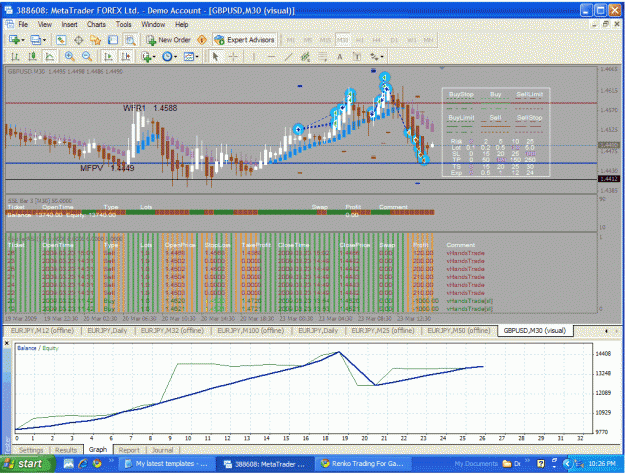Open the tester Report tab
The width and height of the screenshot is (625, 474).
click(x=129, y=450)
